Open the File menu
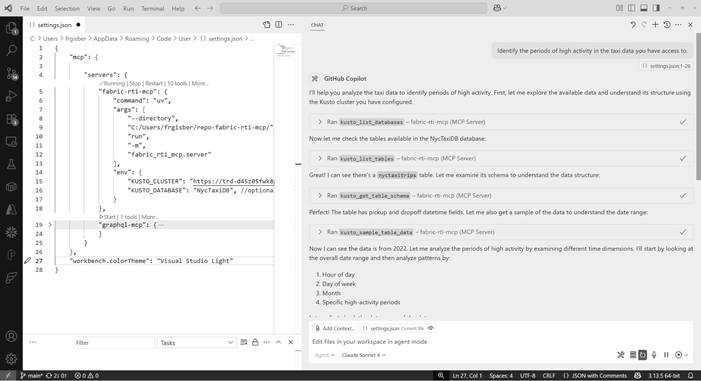Image resolution: width=701 pixels, height=381 pixels. point(25,8)
